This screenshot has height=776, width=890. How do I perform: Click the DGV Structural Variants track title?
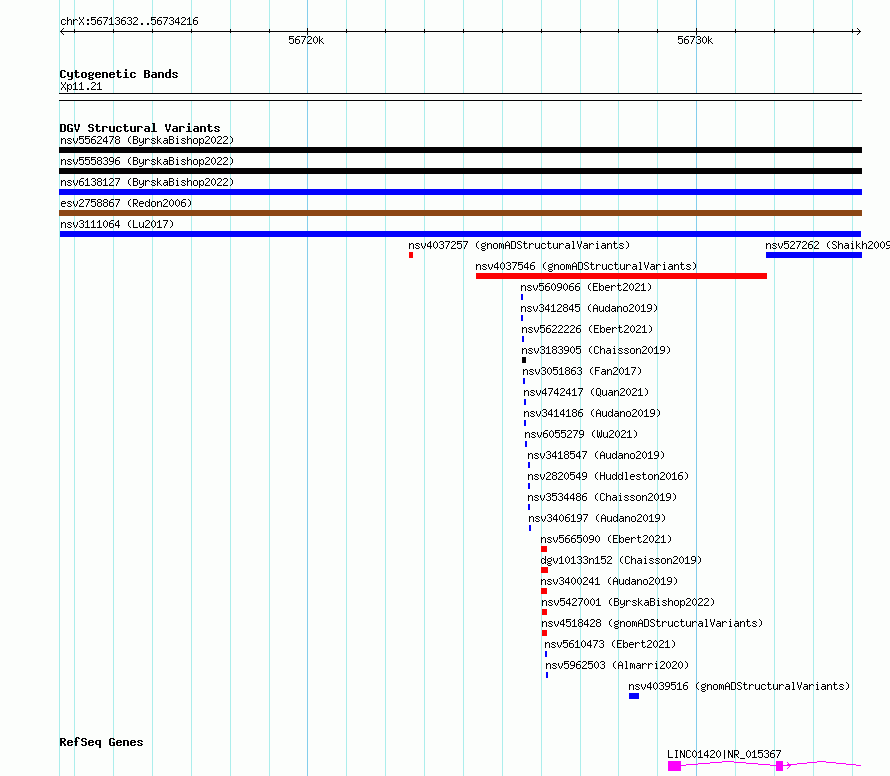[x=140, y=128]
